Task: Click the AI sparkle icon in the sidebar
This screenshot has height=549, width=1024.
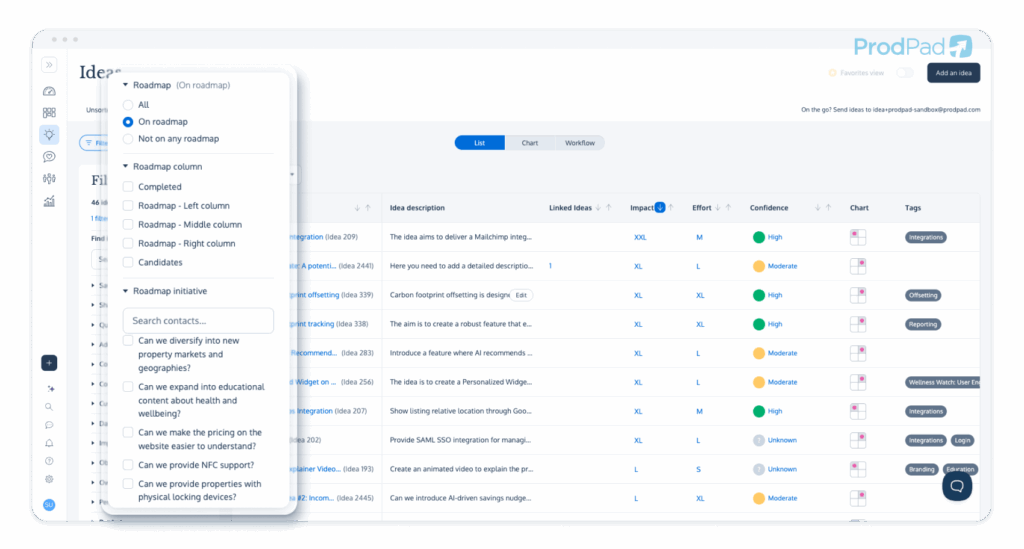Action: tap(50, 388)
